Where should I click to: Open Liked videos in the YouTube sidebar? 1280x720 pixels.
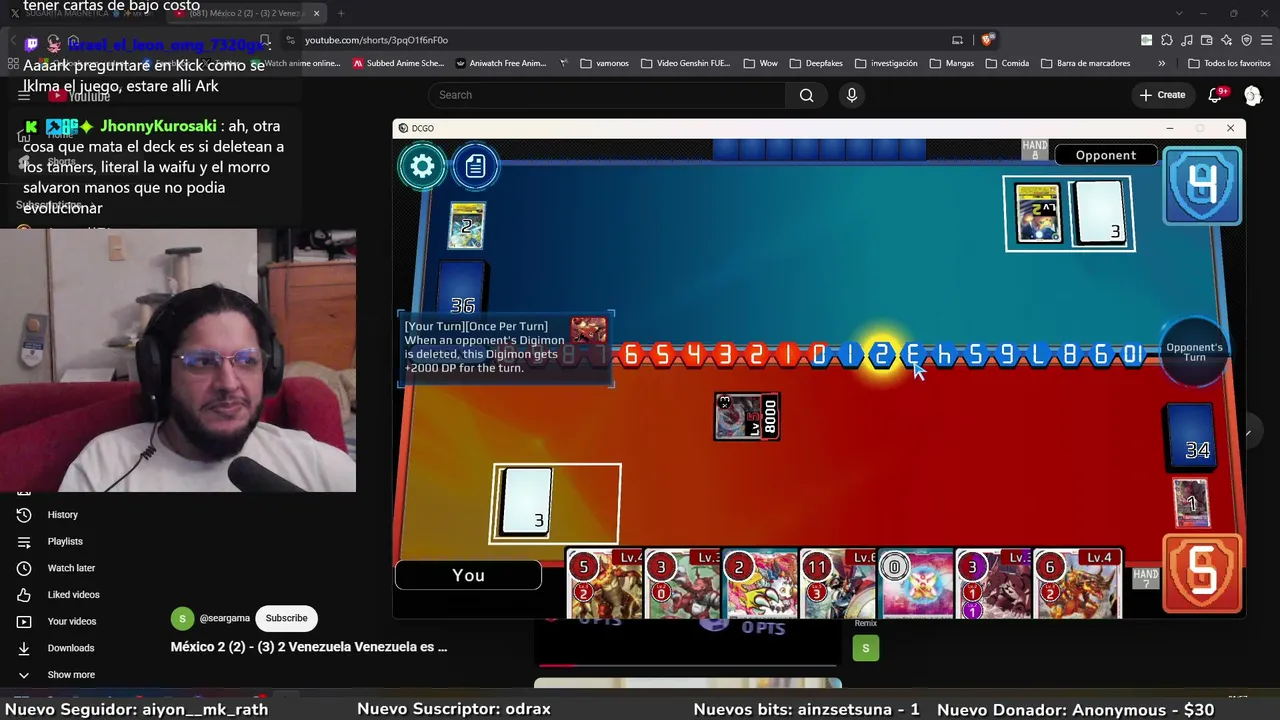pyautogui.click(x=73, y=595)
